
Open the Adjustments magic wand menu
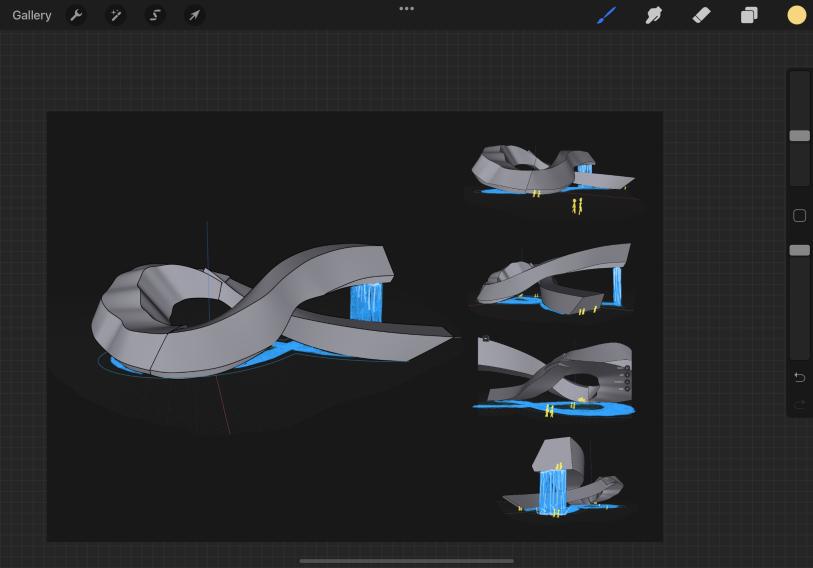coord(115,15)
